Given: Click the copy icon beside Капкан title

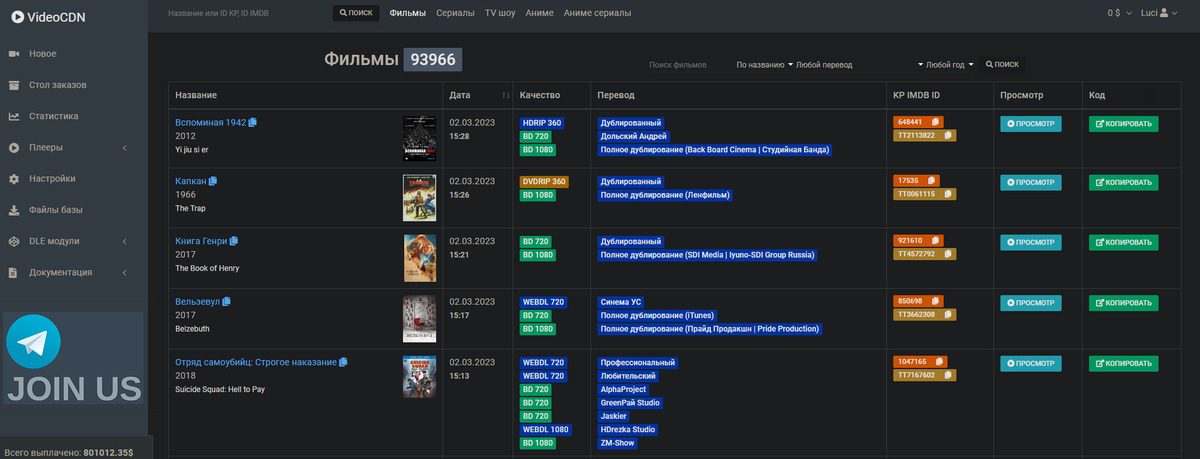Looking at the screenshot, I should point(213,181).
